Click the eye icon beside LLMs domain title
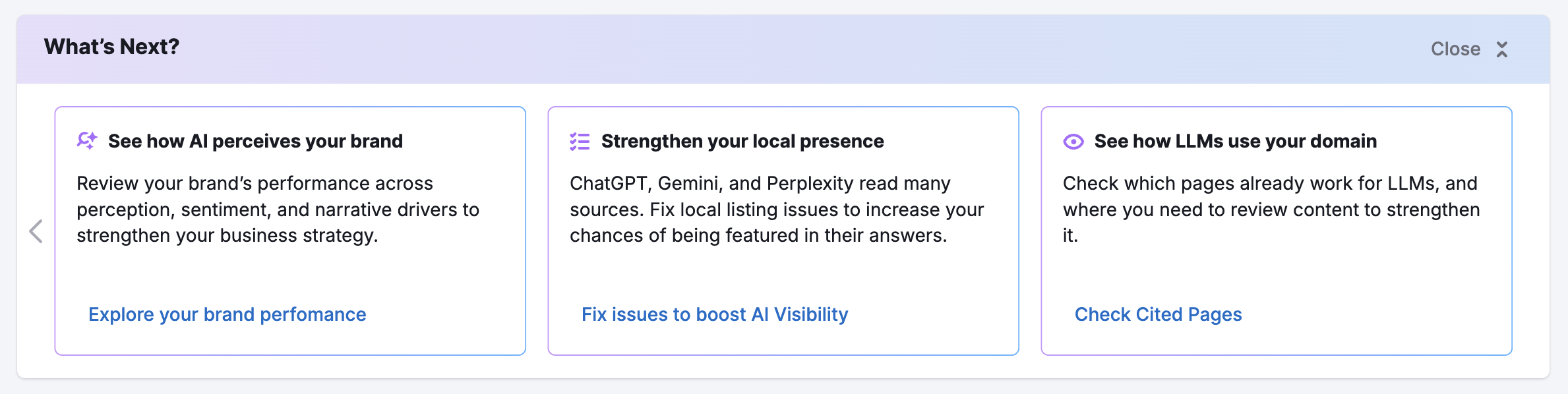The height and width of the screenshot is (394, 1568). pos(1073,142)
